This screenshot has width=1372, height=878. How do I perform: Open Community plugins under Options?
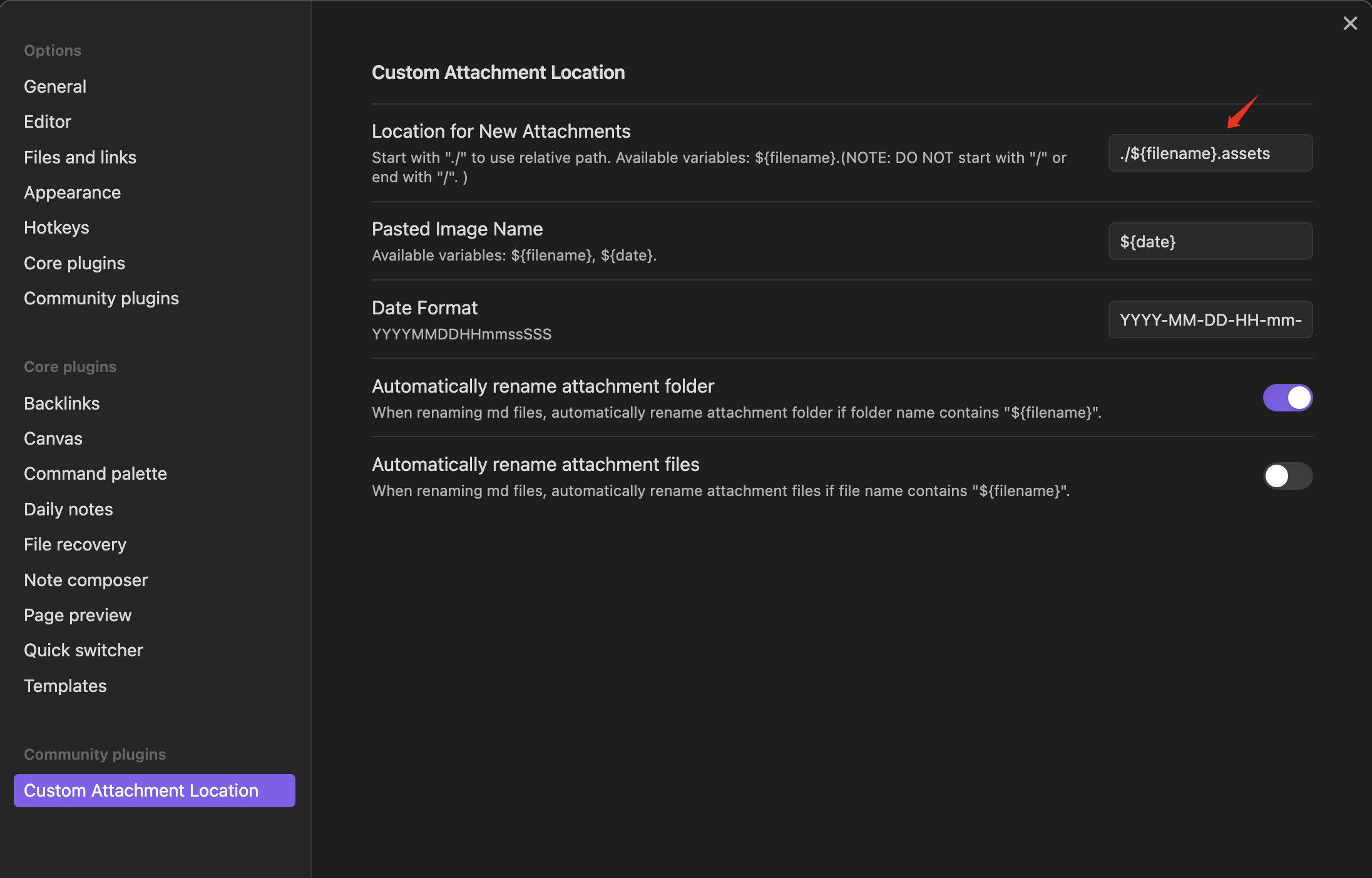101,298
